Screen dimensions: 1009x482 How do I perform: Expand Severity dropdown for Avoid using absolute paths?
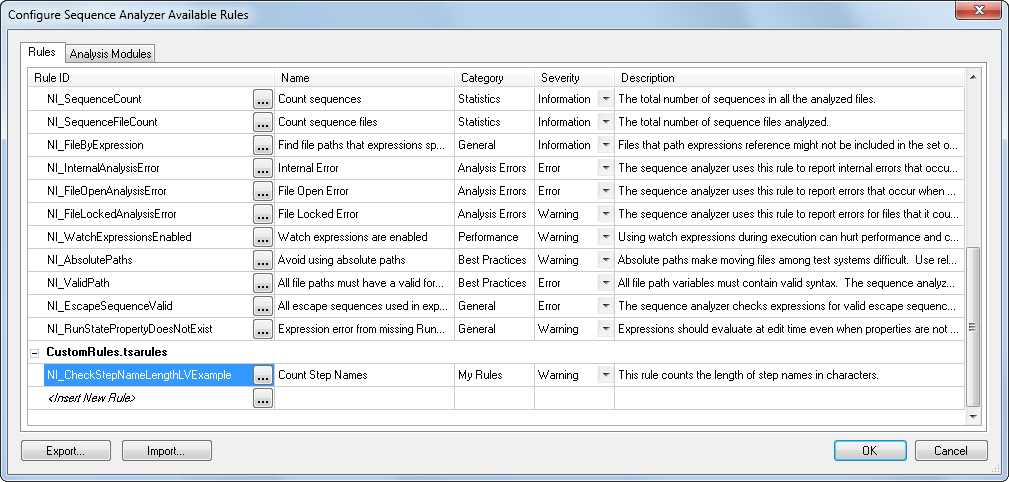tap(604, 260)
